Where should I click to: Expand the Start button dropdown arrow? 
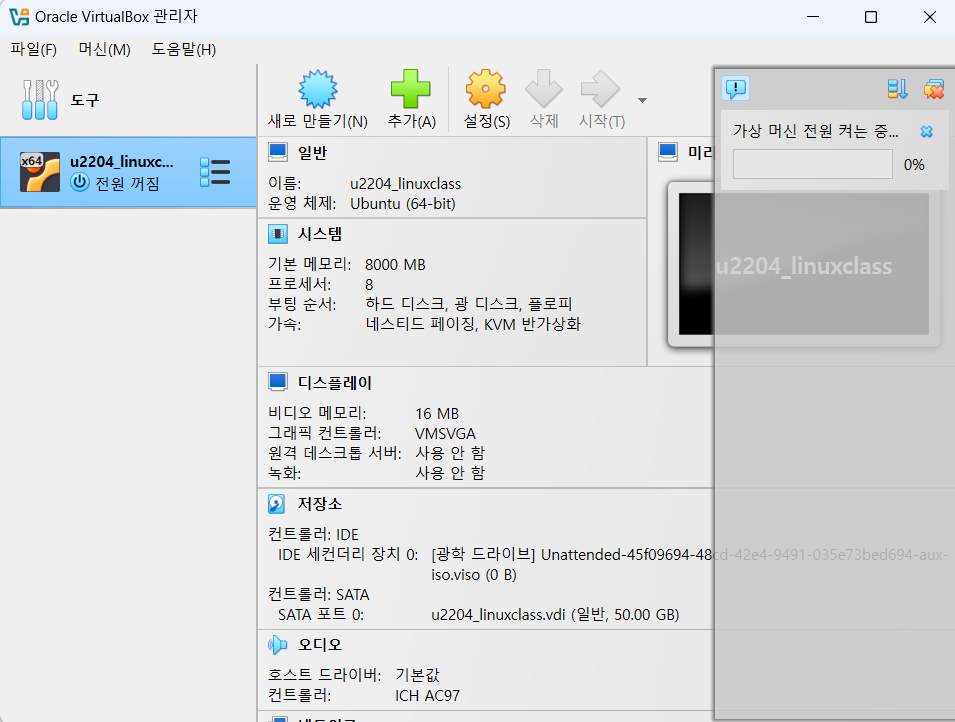click(642, 100)
